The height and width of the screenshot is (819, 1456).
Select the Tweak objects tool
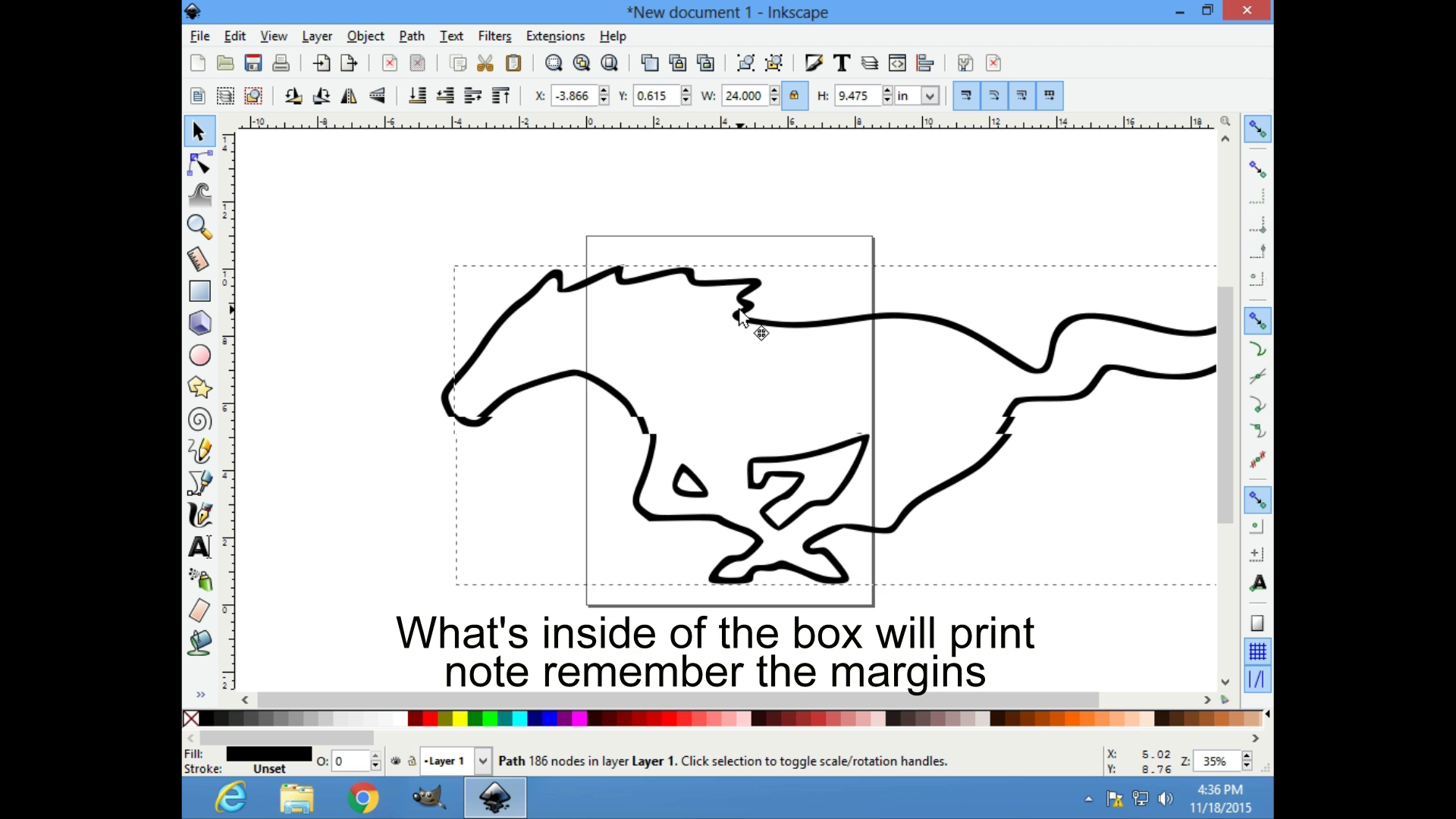(x=199, y=195)
